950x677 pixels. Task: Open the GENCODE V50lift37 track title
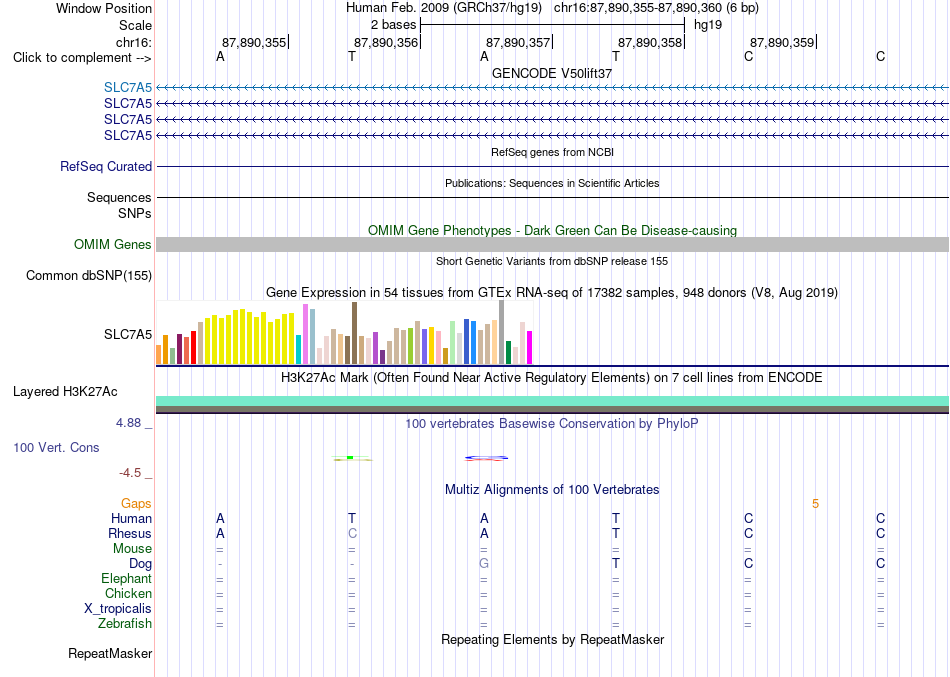point(552,73)
